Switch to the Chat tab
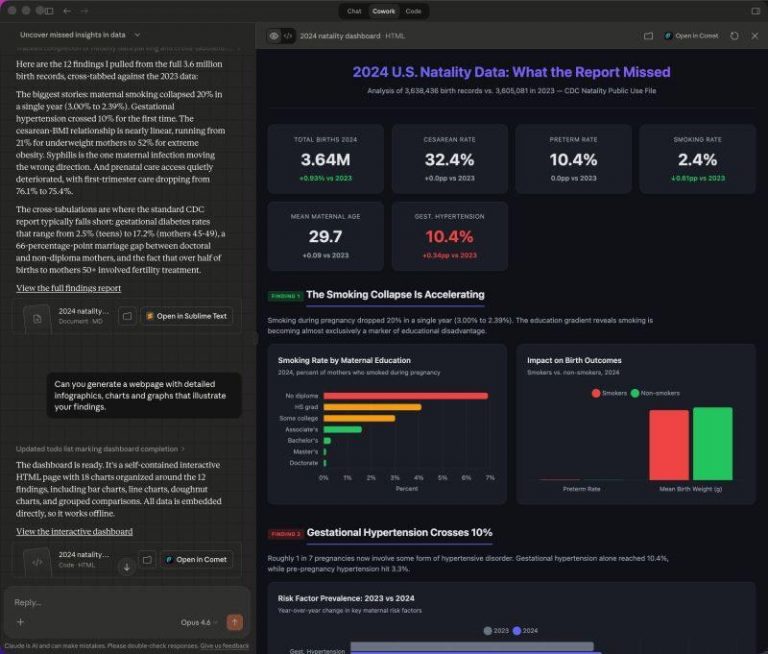This screenshot has height=654, width=768. pyautogui.click(x=354, y=11)
